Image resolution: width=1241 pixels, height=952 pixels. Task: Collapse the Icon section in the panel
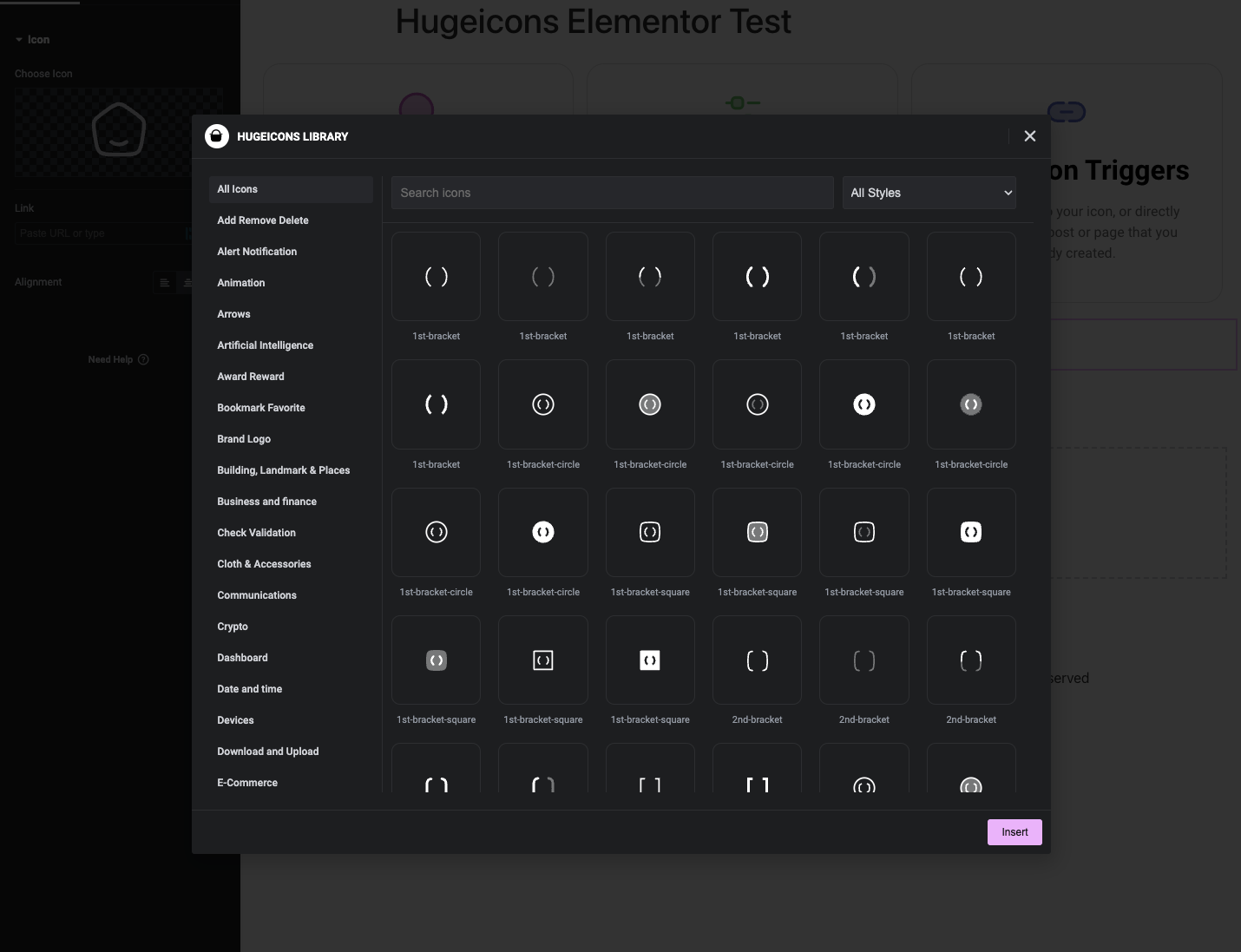(x=18, y=39)
